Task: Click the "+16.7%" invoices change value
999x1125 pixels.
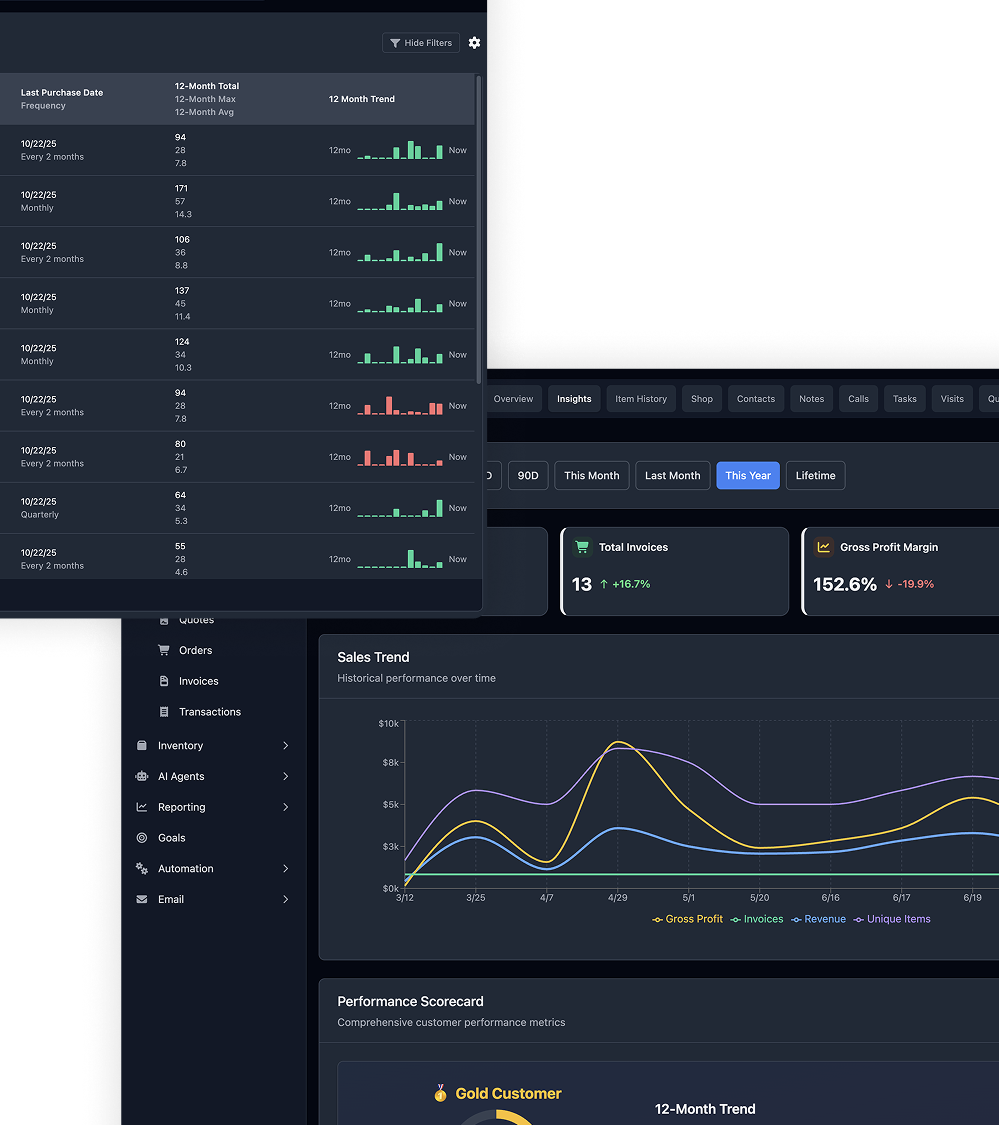Action: [631, 584]
